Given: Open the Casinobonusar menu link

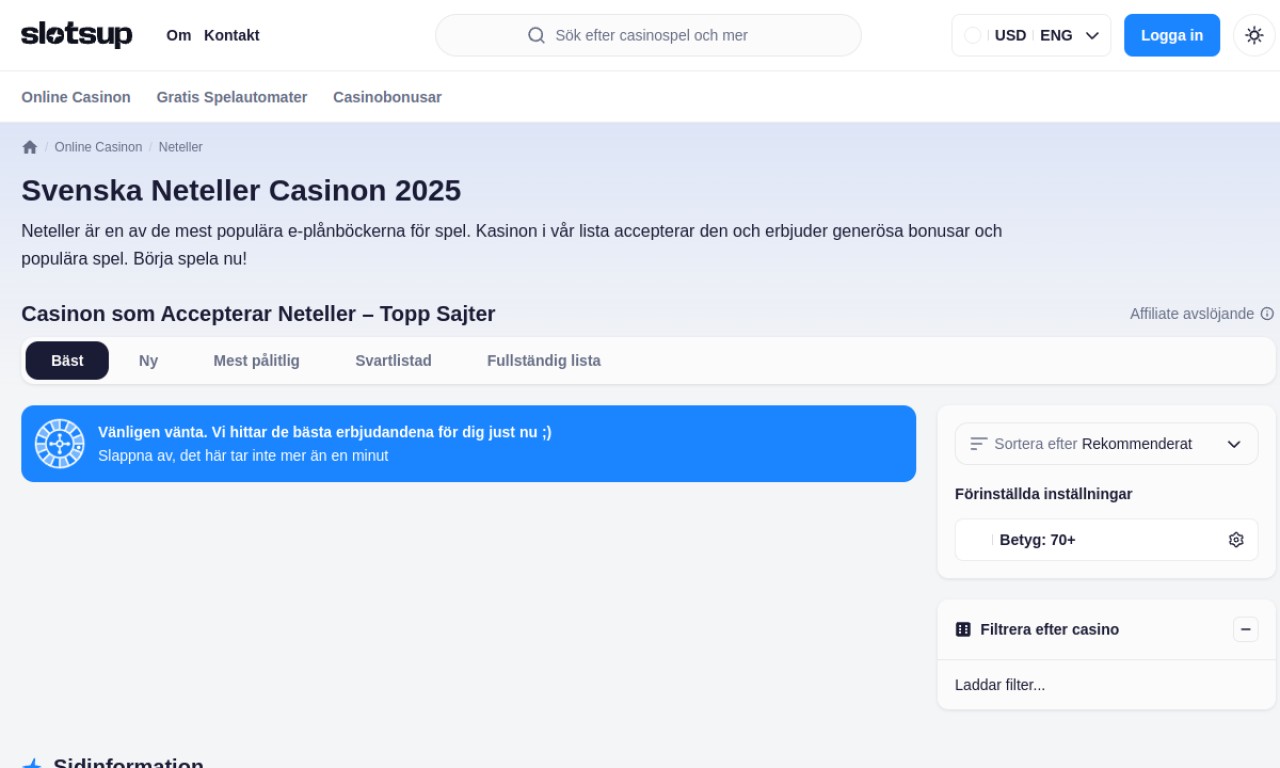Looking at the screenshot, I should tap(387, 97).
